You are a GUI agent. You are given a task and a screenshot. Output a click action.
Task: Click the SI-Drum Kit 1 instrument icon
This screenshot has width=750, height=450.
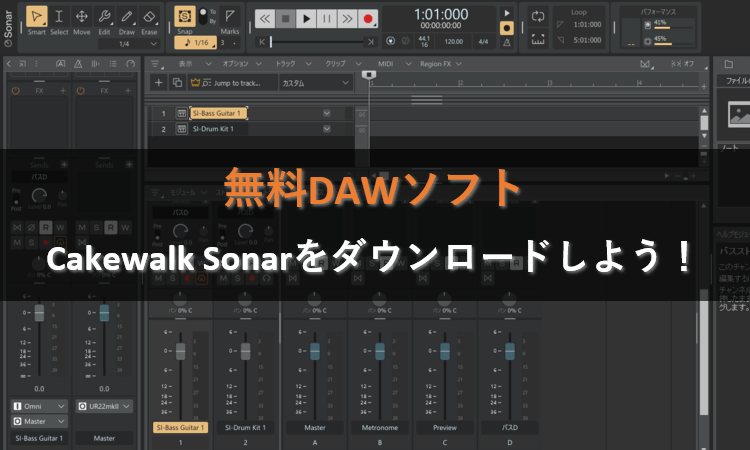point(181,129)
